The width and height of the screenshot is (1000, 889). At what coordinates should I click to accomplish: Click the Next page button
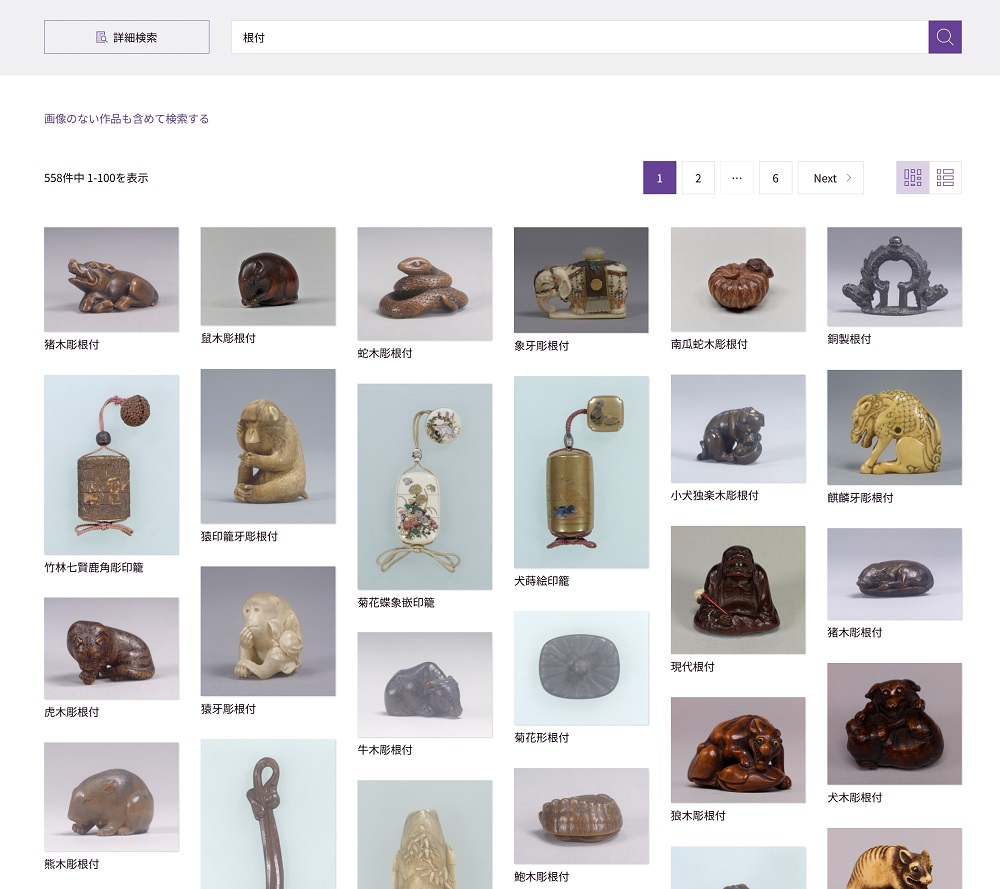coord(830,178)
